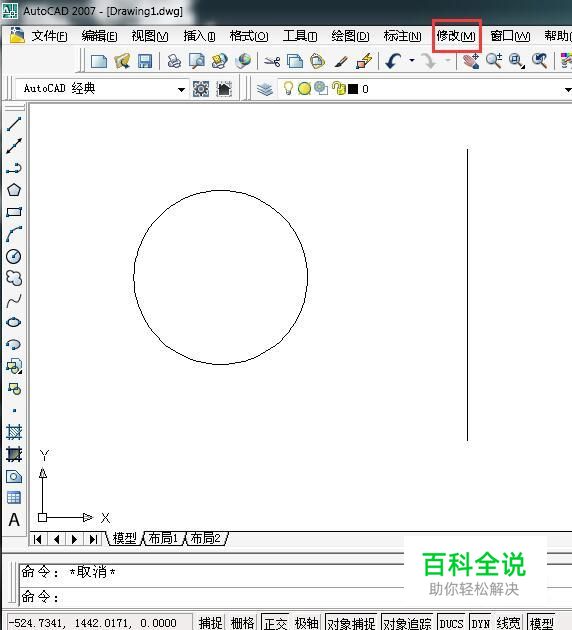Toggle 捕捉 snap mode
Image resolution: width=572 pixels, height=630 pixels.
(210, 623)
